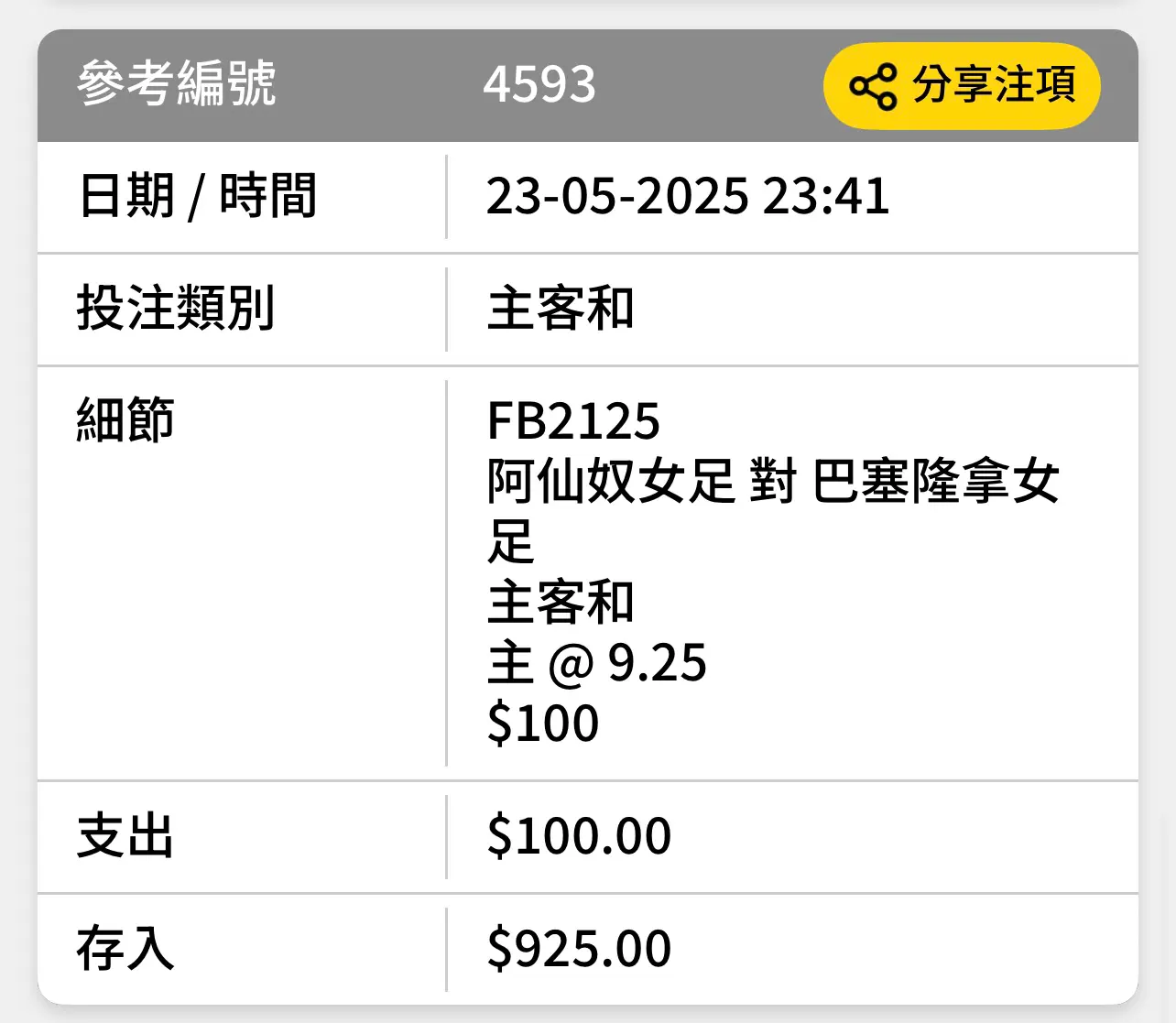1176x1023 pixels.
Task: Select the odds line 主 @ 9.25
Action: 597,663
